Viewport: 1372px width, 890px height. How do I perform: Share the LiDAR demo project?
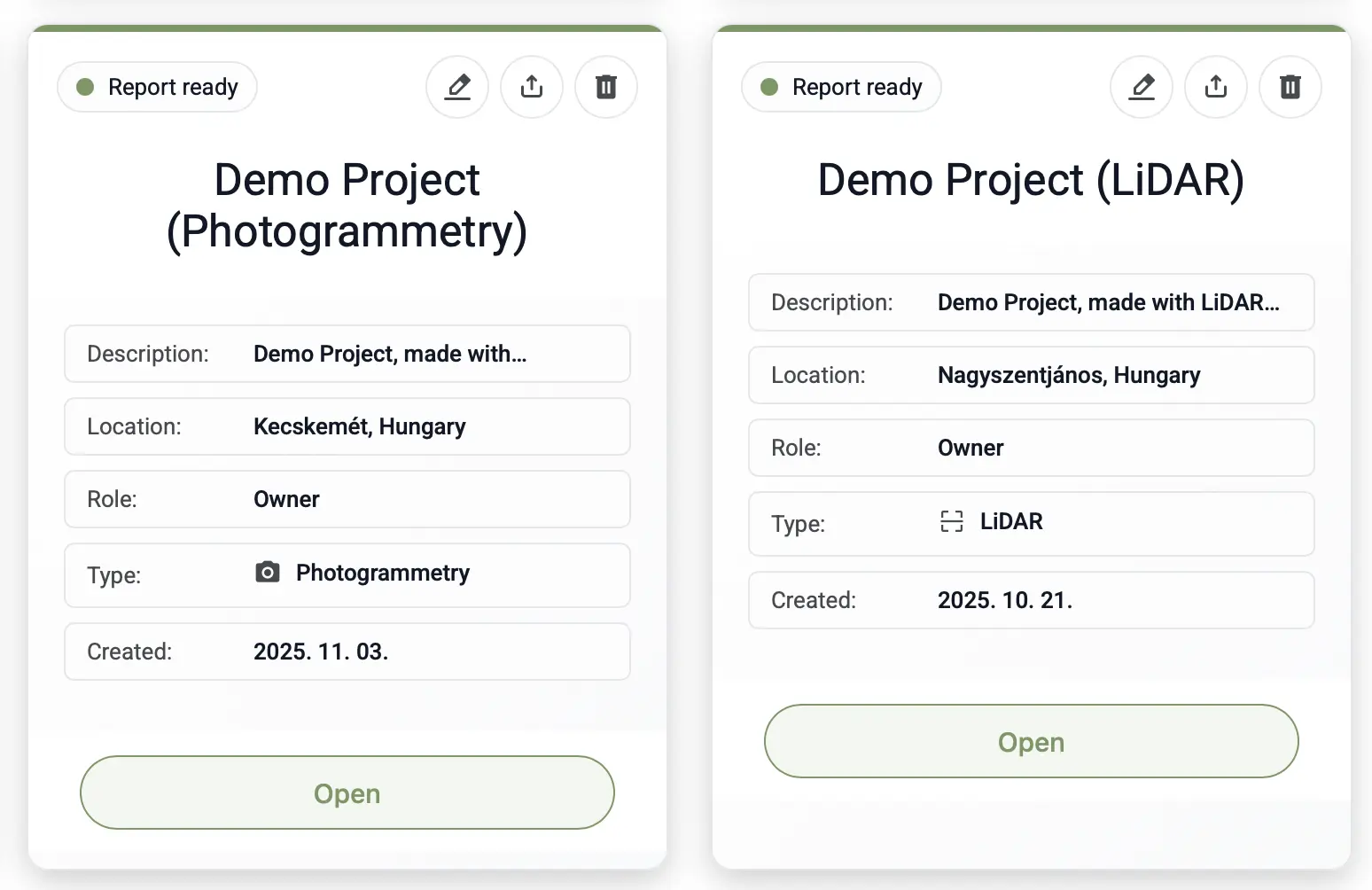pyautogui.click(x=1216, y=87)
